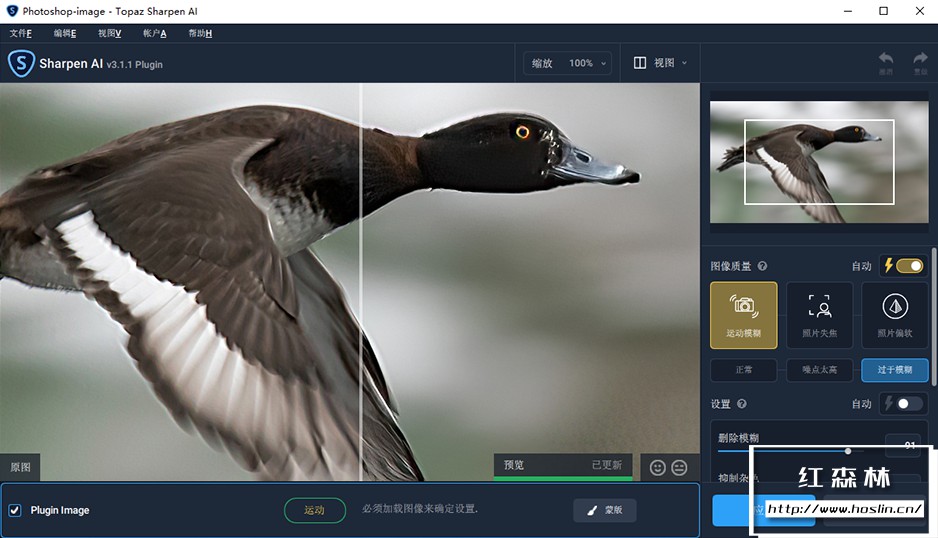Open the 缩放 100% zoom dropdown
Viewport: 938px width, 538px height.
coord(568,63)
